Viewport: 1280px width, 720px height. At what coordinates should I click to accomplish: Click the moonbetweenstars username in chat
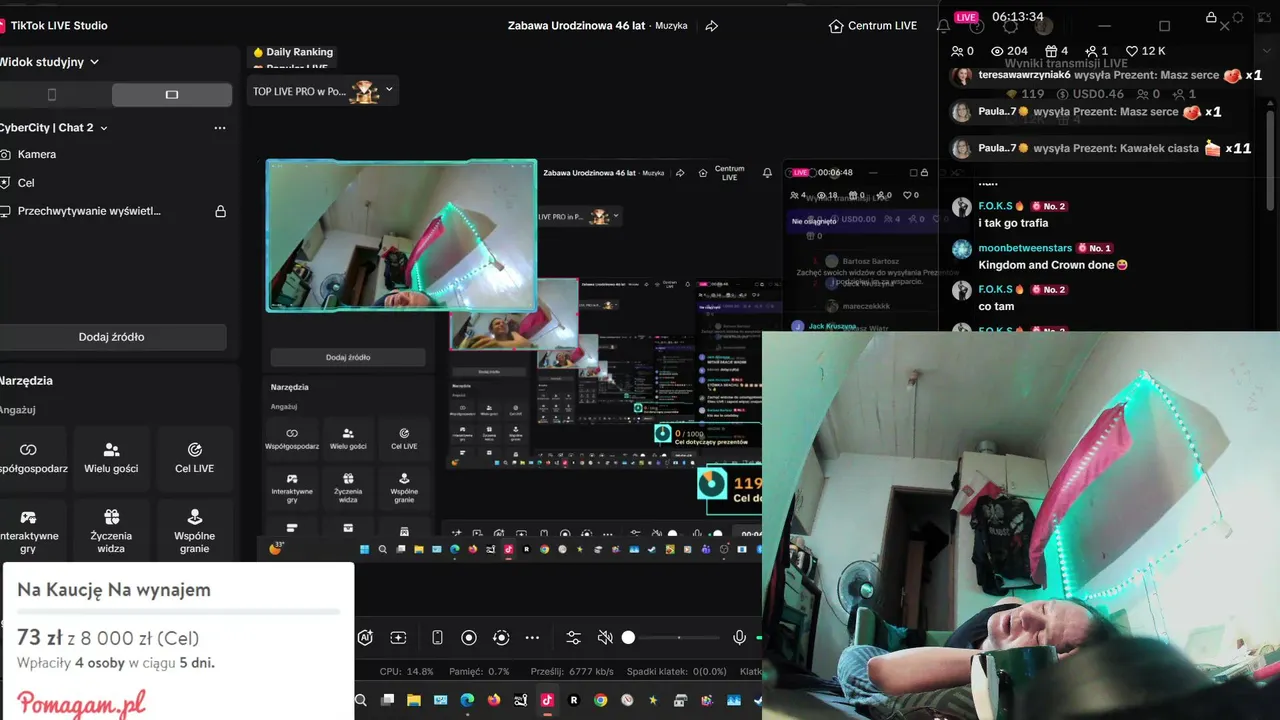click(1024, 248)
